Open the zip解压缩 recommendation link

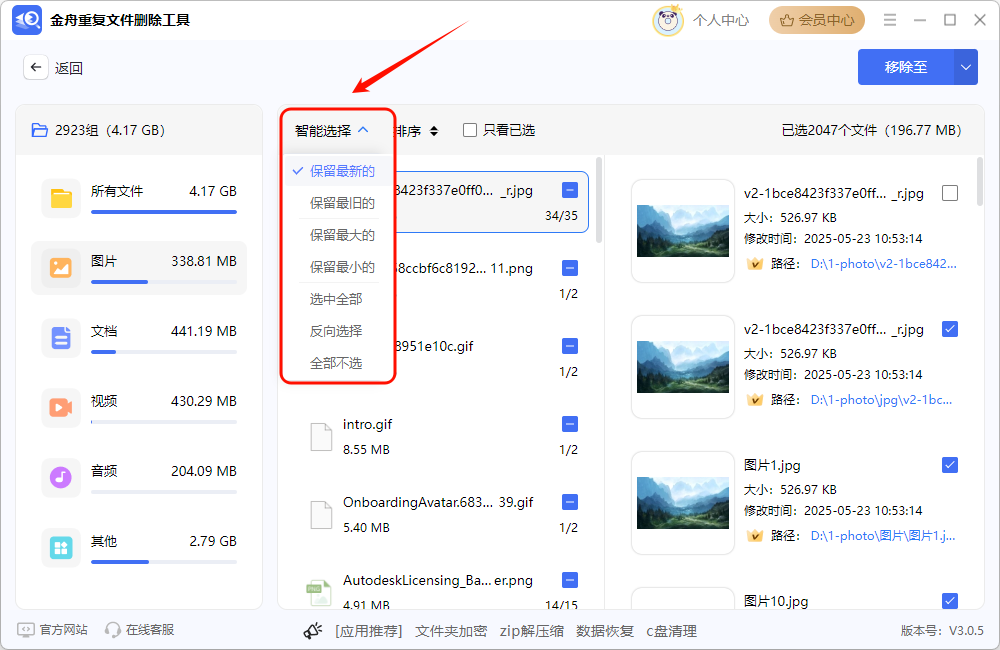tap(532, 631)
